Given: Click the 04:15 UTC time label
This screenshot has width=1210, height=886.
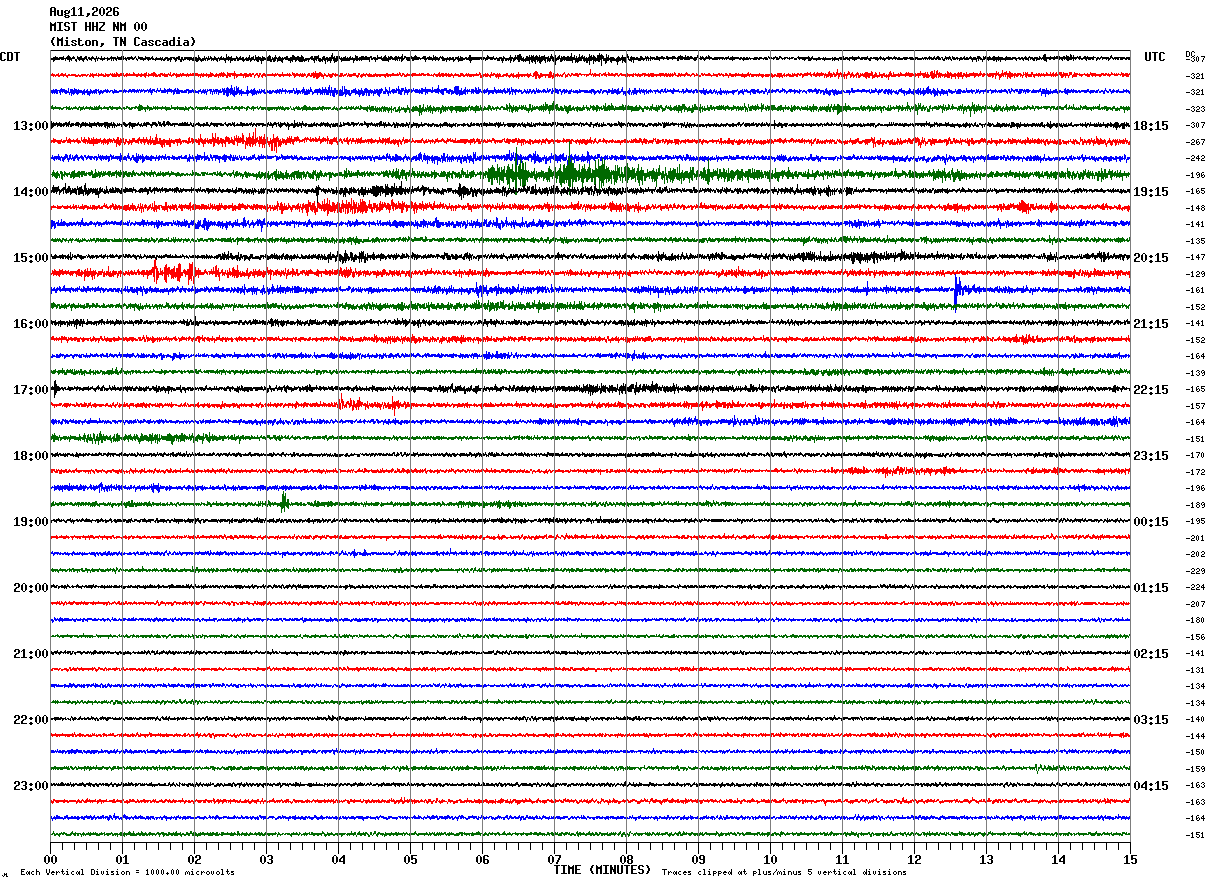Looking at the screenshot, I should pos(1151,786).
